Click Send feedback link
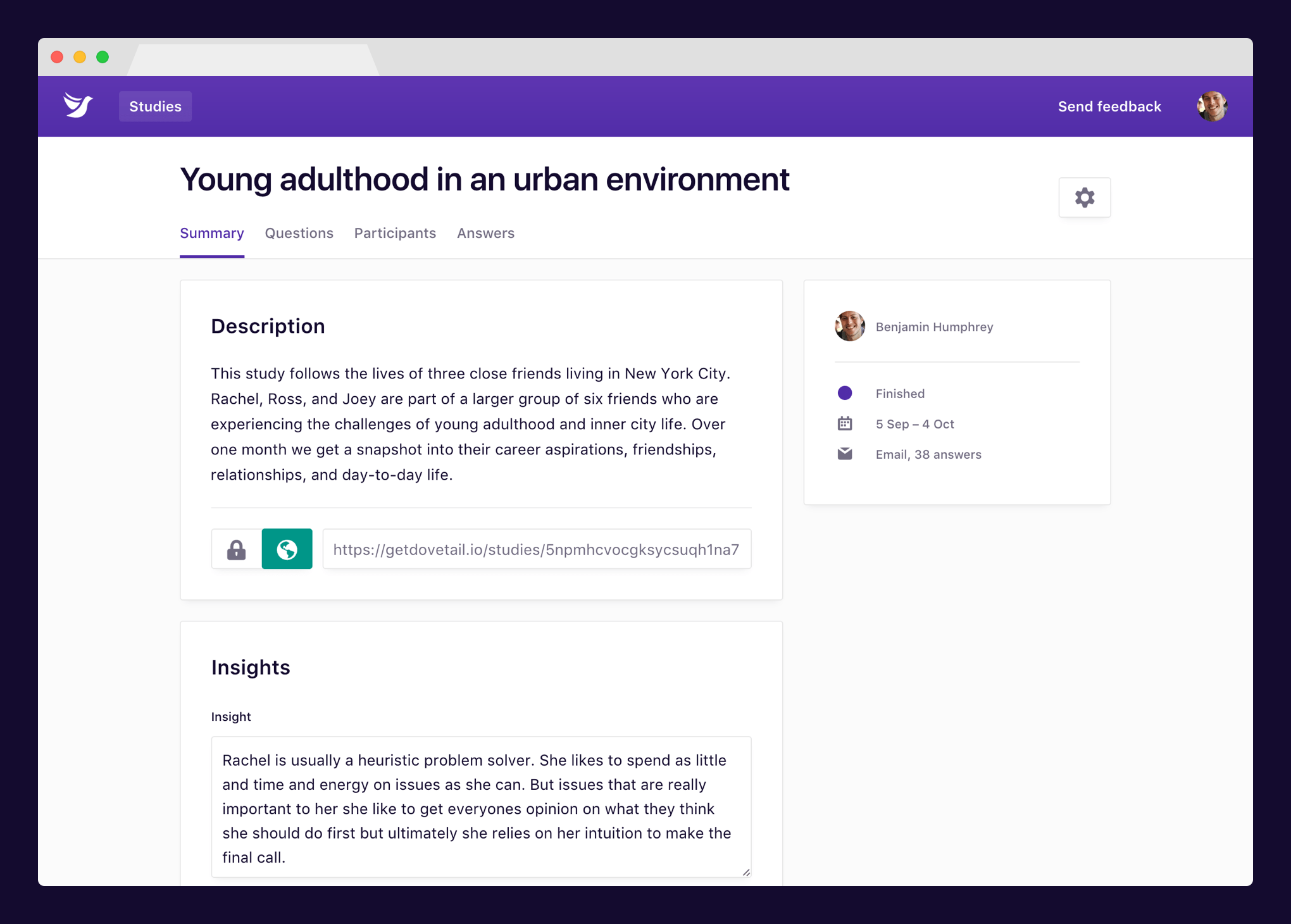 (1109, 106)
